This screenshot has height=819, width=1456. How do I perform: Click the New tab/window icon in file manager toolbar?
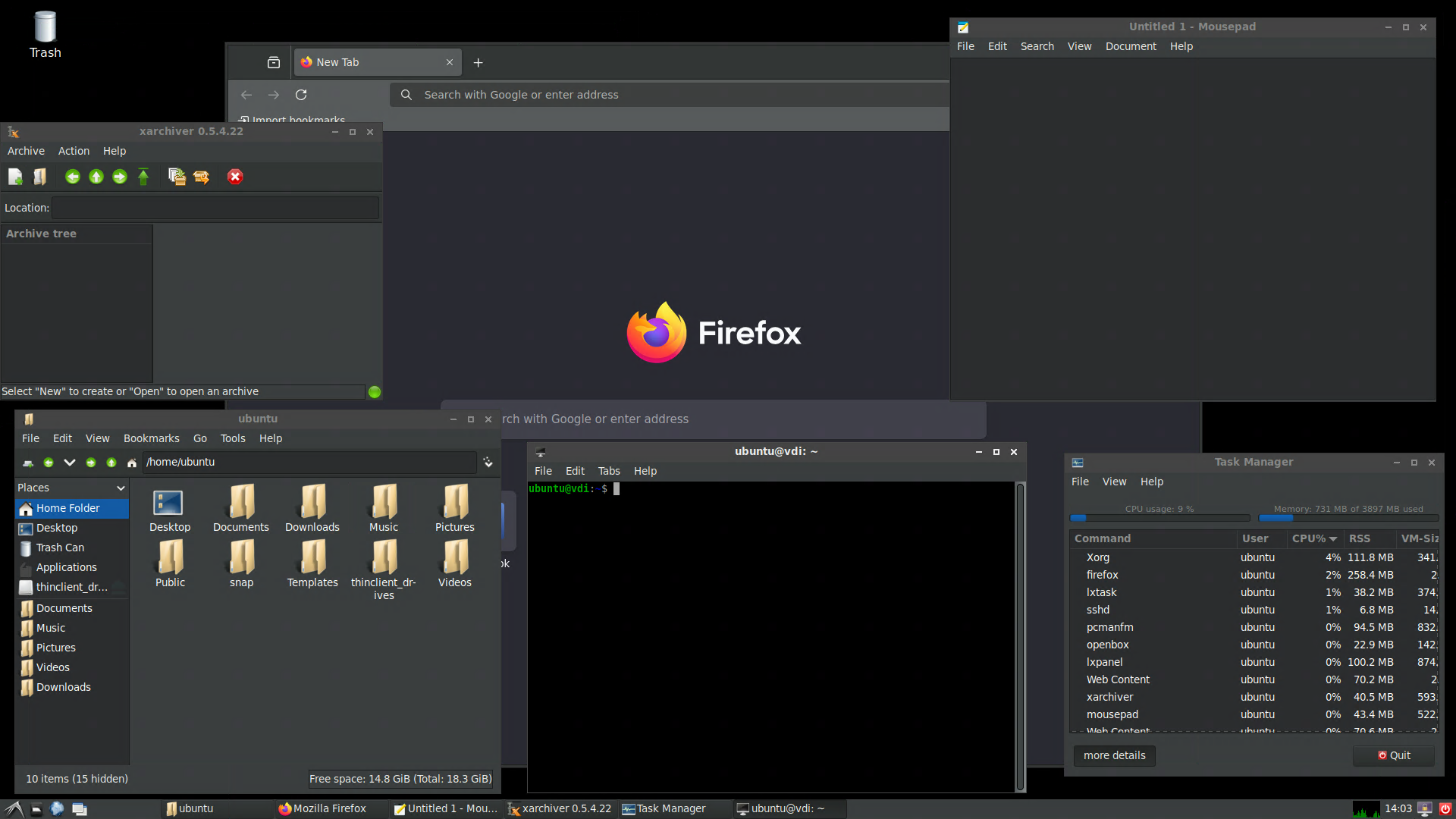click(x=28, y=463)
